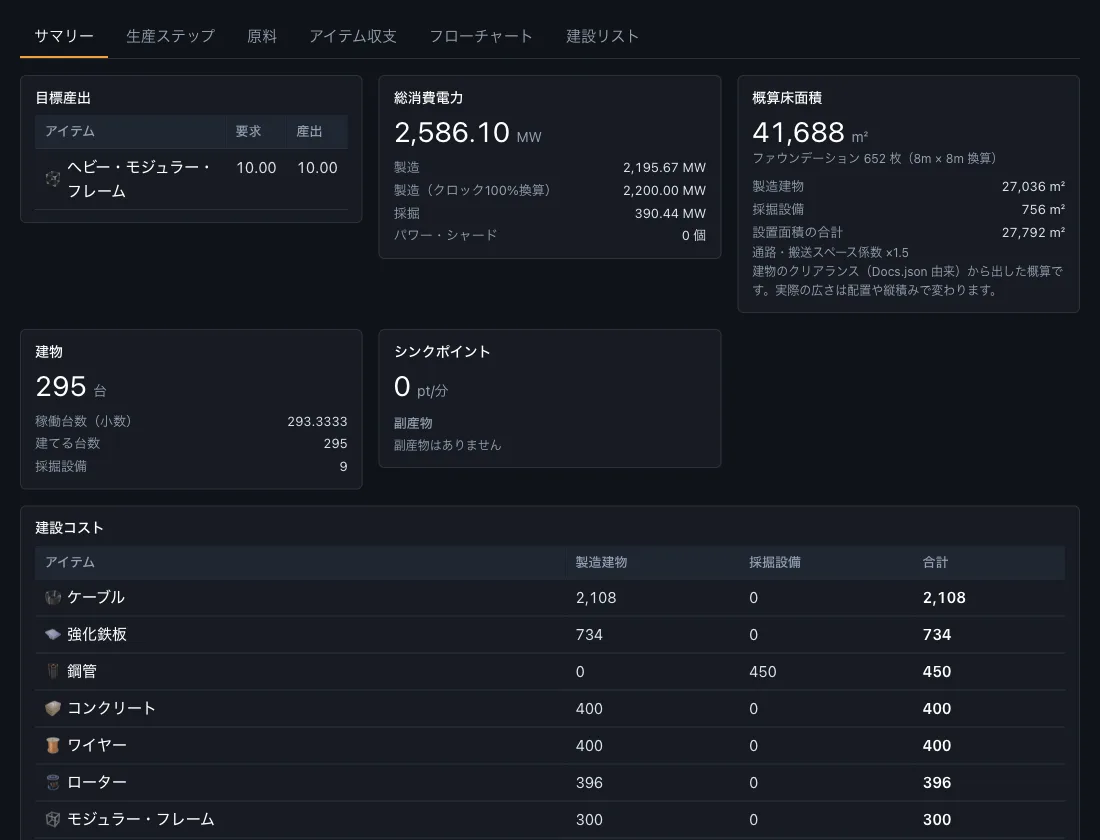Click the 採掘設備 column header in cost table
1100x840 pixels.
(774, 562)
